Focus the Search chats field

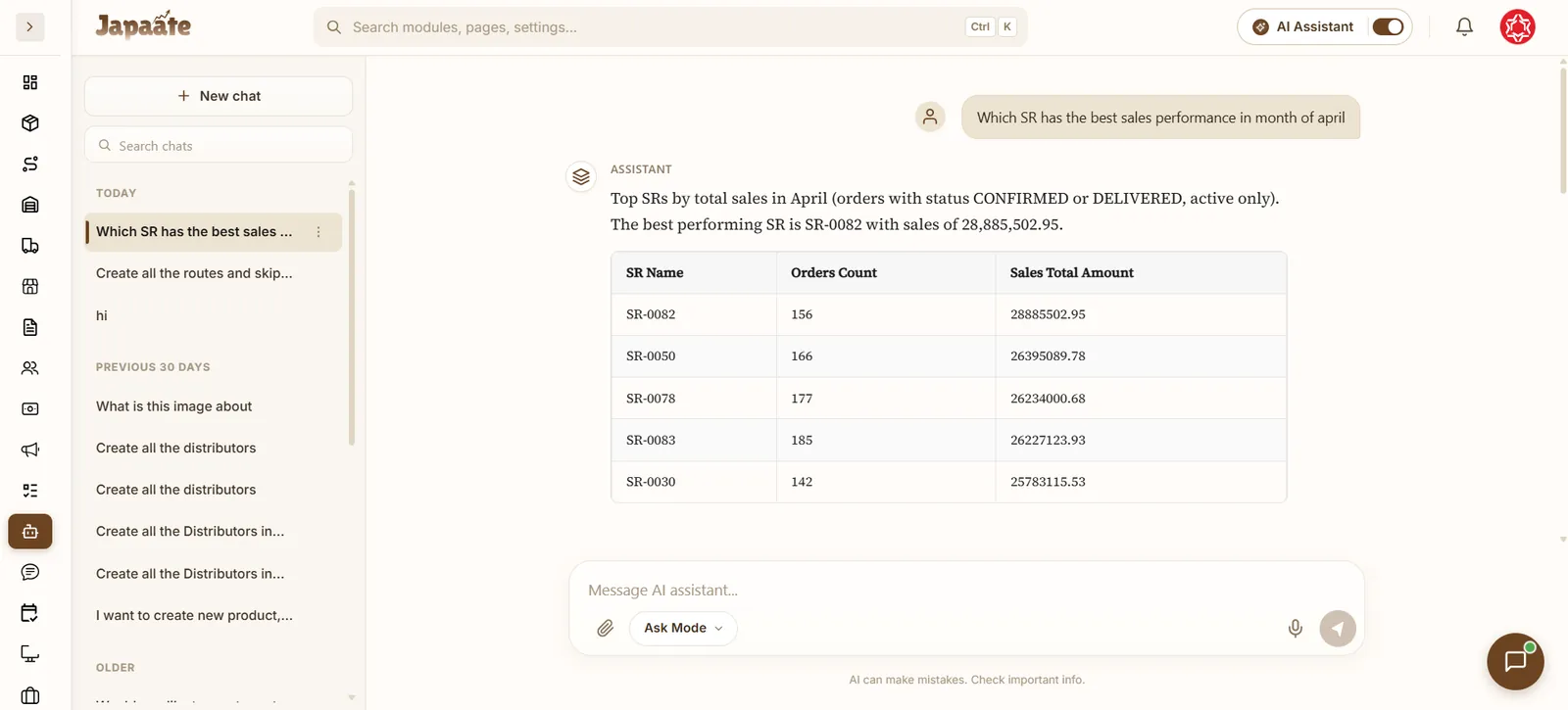(x=219, y=145)
